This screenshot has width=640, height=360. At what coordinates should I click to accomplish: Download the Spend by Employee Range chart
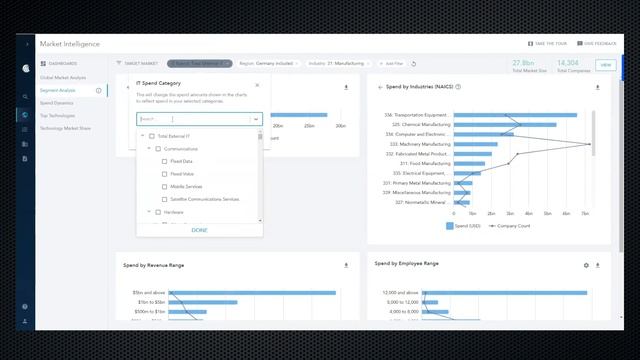[x=598, y=265]
